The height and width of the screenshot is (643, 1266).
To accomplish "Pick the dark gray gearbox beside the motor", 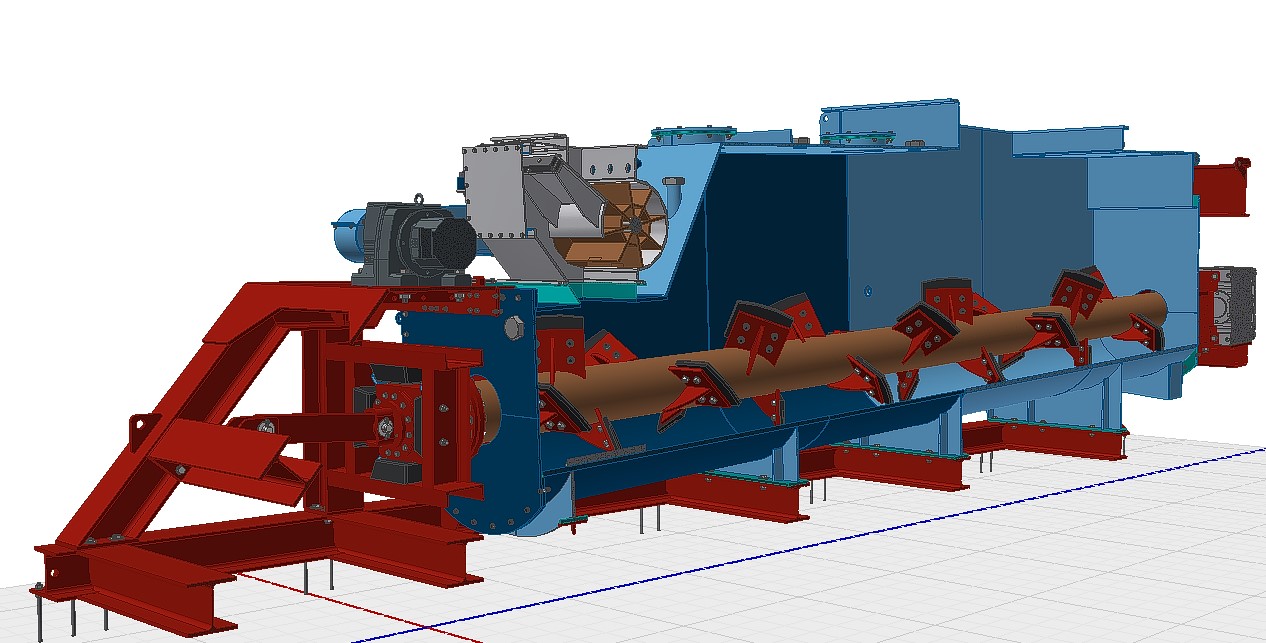I will [415, 242].
